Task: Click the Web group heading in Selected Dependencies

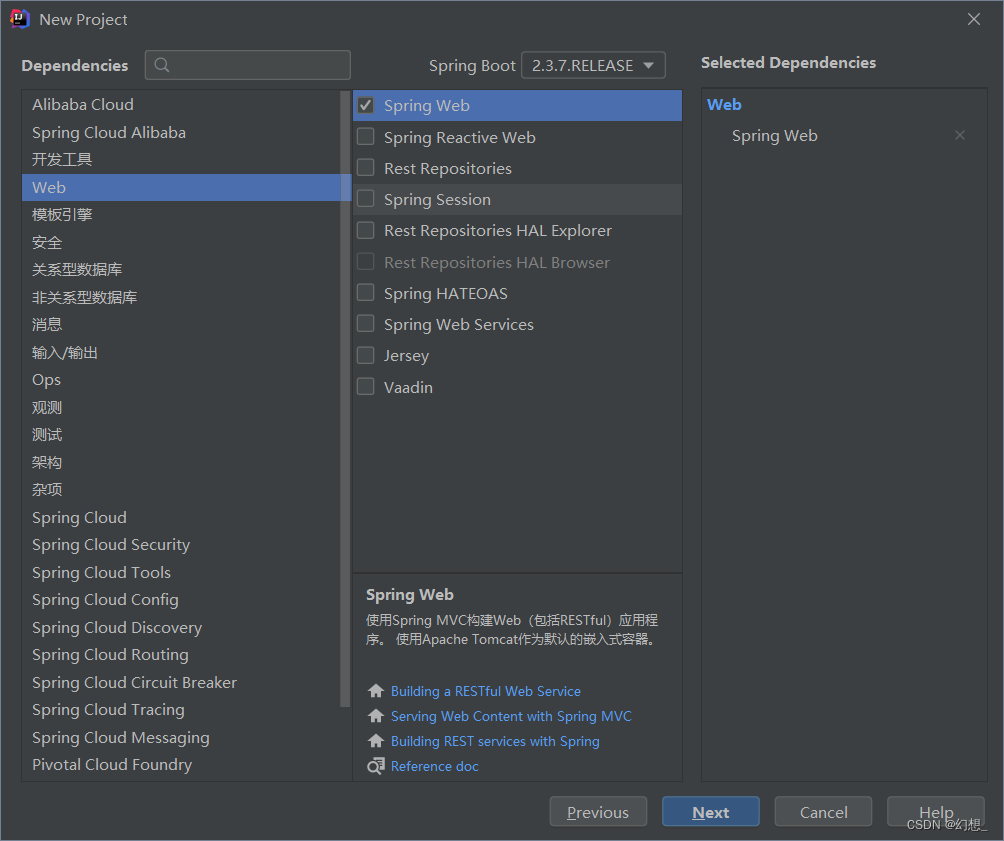Action: (x=724, y=104)
